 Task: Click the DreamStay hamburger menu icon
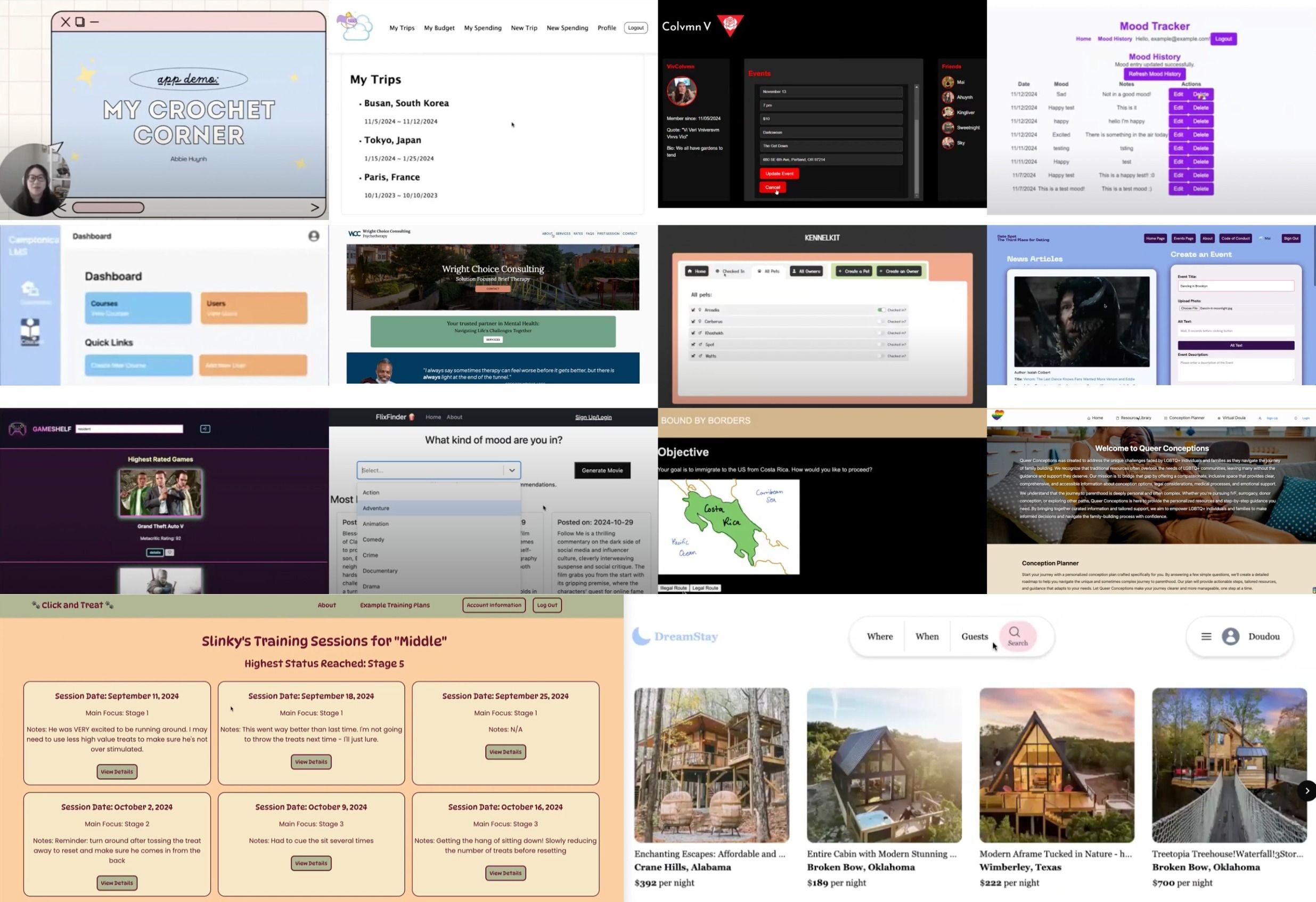(1207, 636)
